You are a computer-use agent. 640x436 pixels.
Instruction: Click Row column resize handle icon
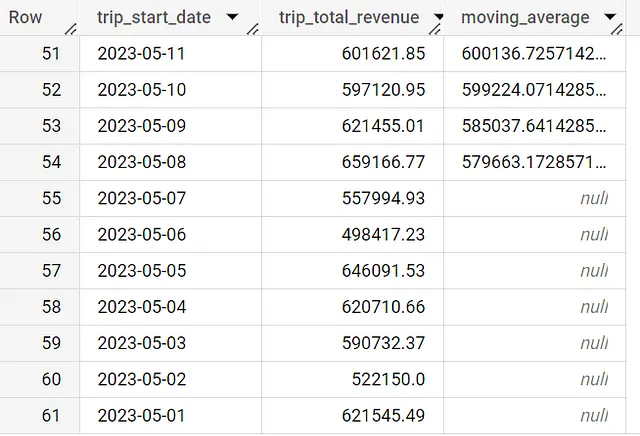pos(71,29)
